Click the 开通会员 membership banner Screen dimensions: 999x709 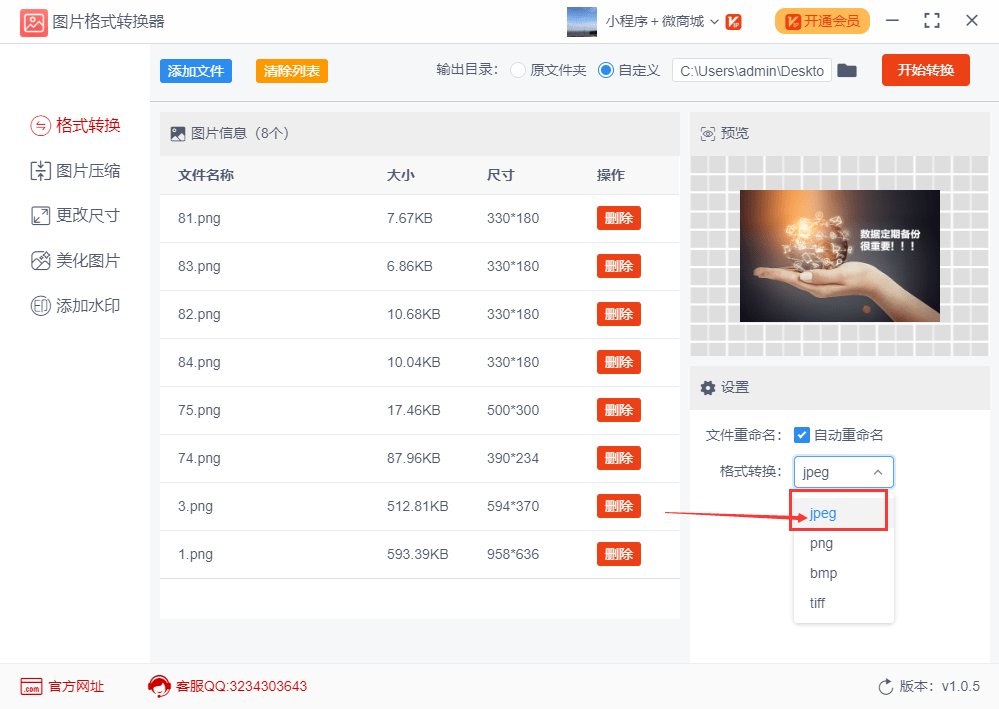coord(820,20)
